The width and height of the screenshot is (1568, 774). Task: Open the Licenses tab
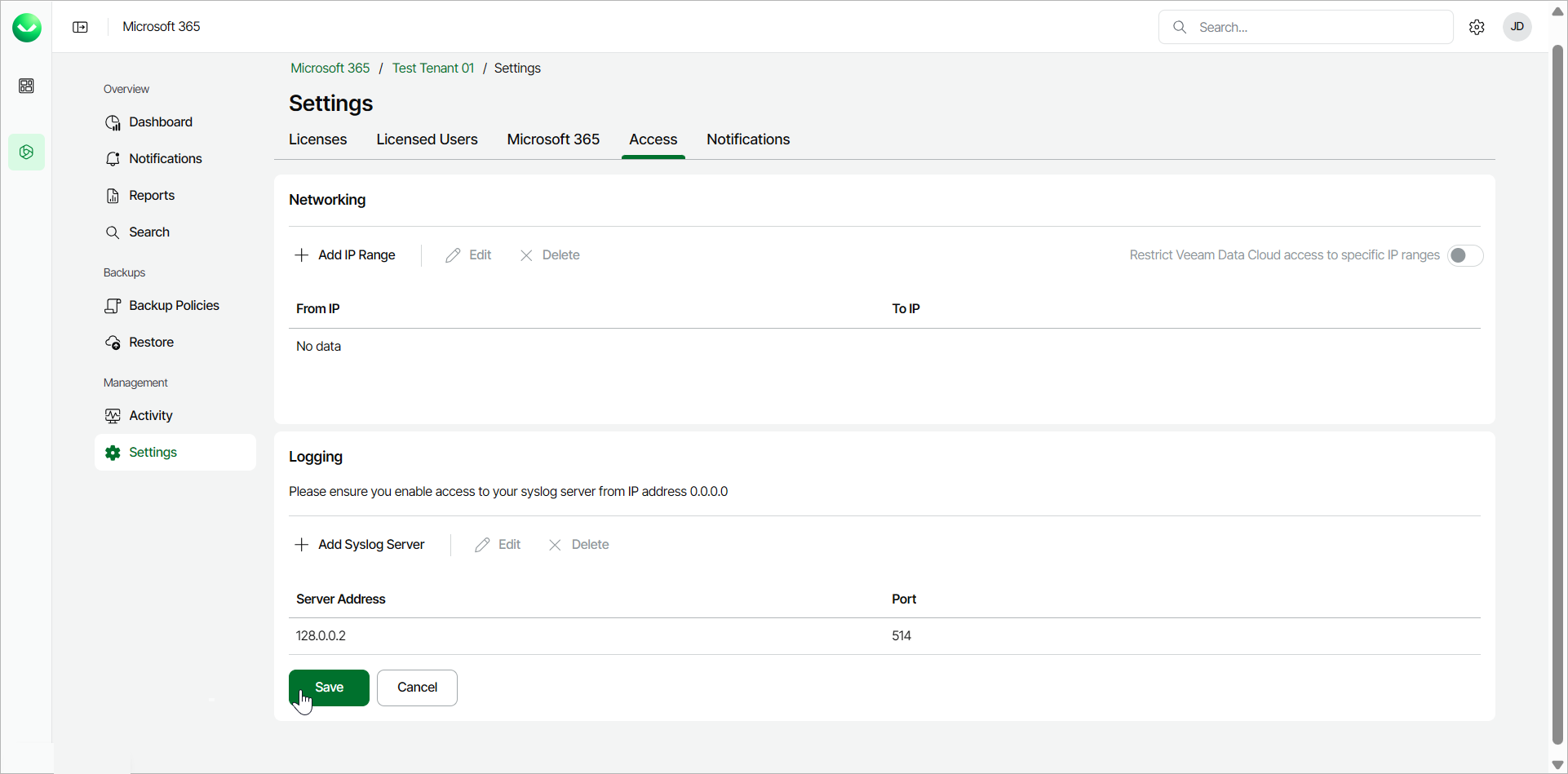click(317, 139)
